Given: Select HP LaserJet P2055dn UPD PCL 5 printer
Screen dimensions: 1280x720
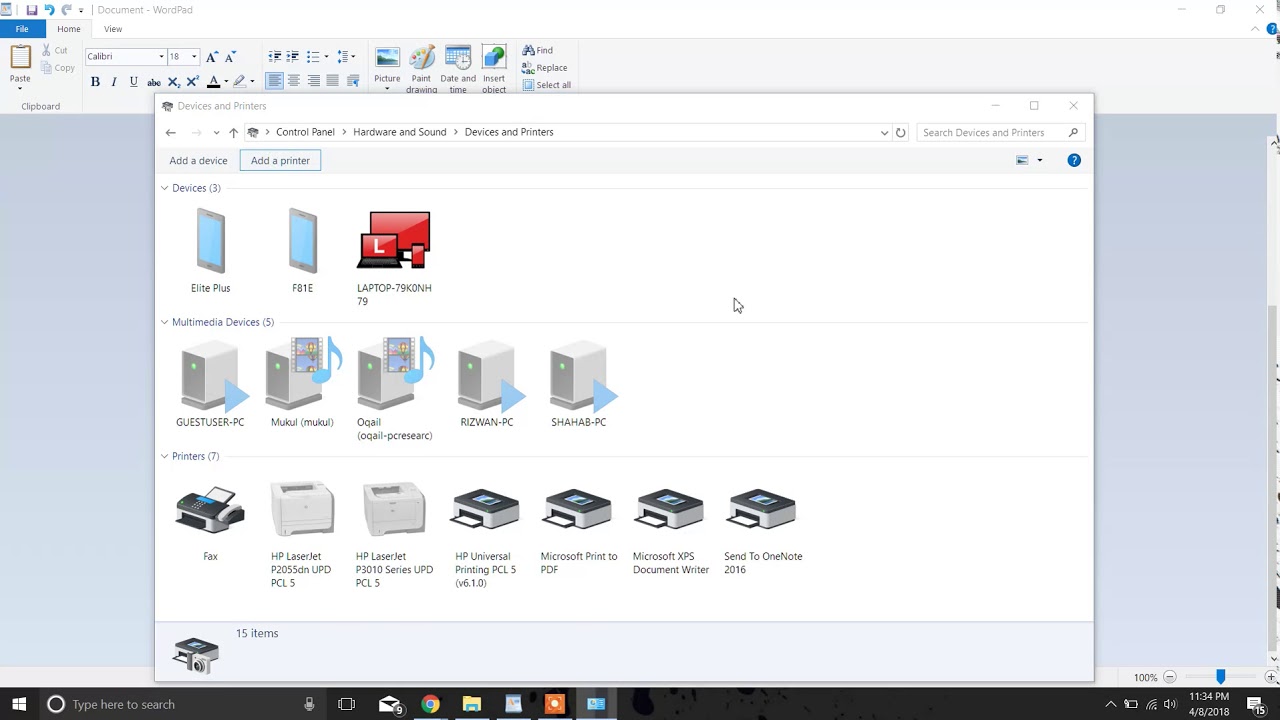Looking at the screenshot, I should (x=302, y=535).
